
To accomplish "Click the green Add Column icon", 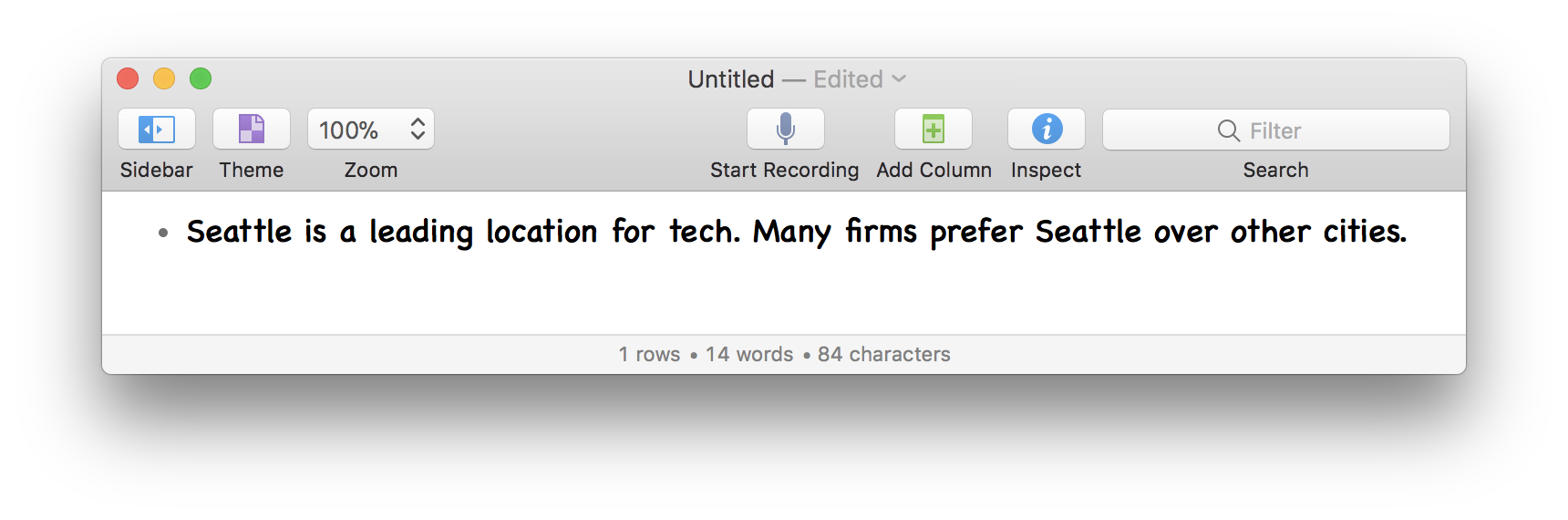I will 934,130.
